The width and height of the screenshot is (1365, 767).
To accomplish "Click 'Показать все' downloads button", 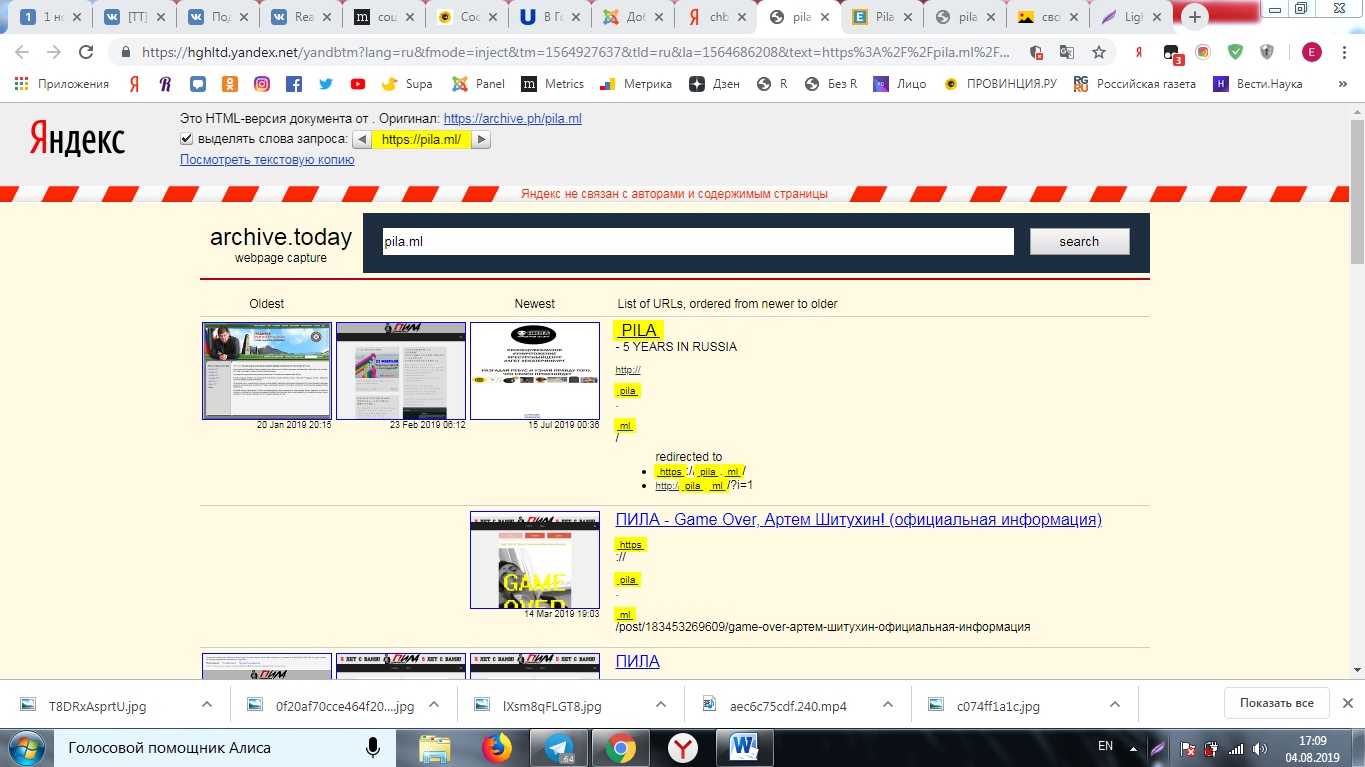I will [x=1276, y=703].
